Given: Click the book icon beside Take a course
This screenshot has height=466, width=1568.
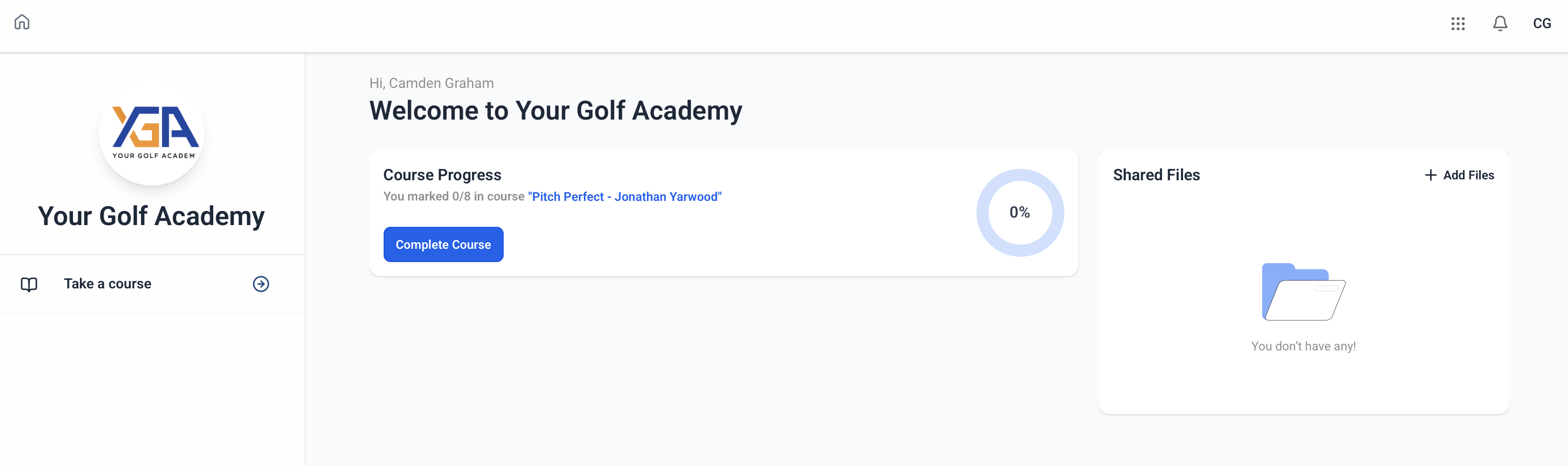Looking at the screenshot, I should (x=29, y=284).
